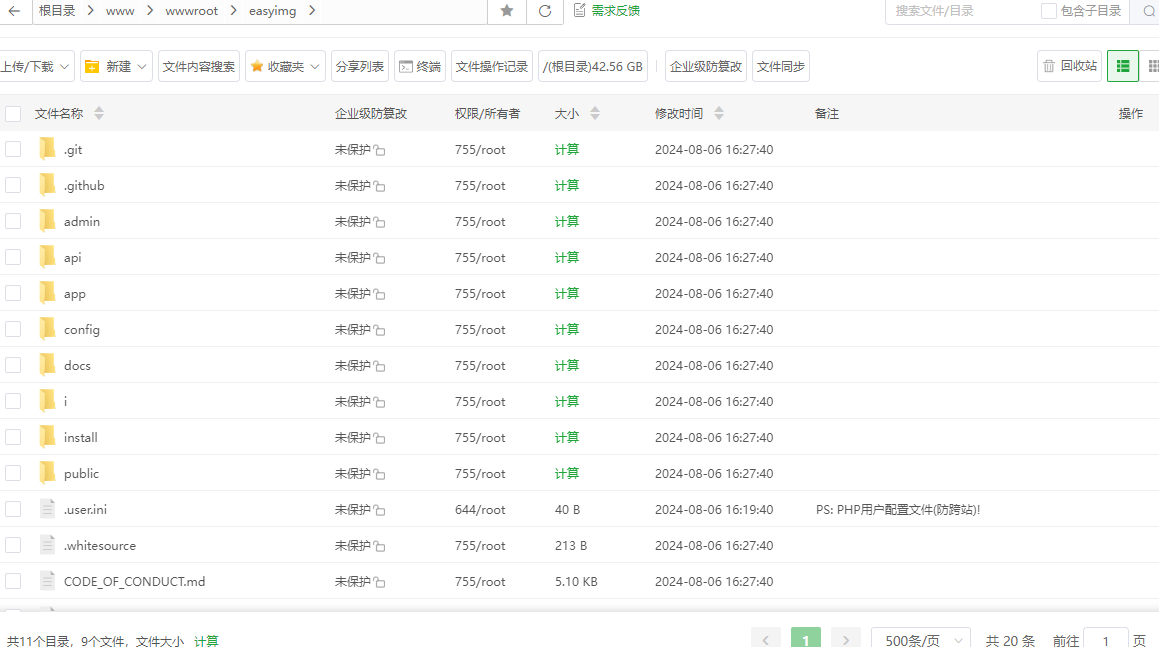
Task: Open the 回收站 recycle bin
Action: coord(1069,66)
